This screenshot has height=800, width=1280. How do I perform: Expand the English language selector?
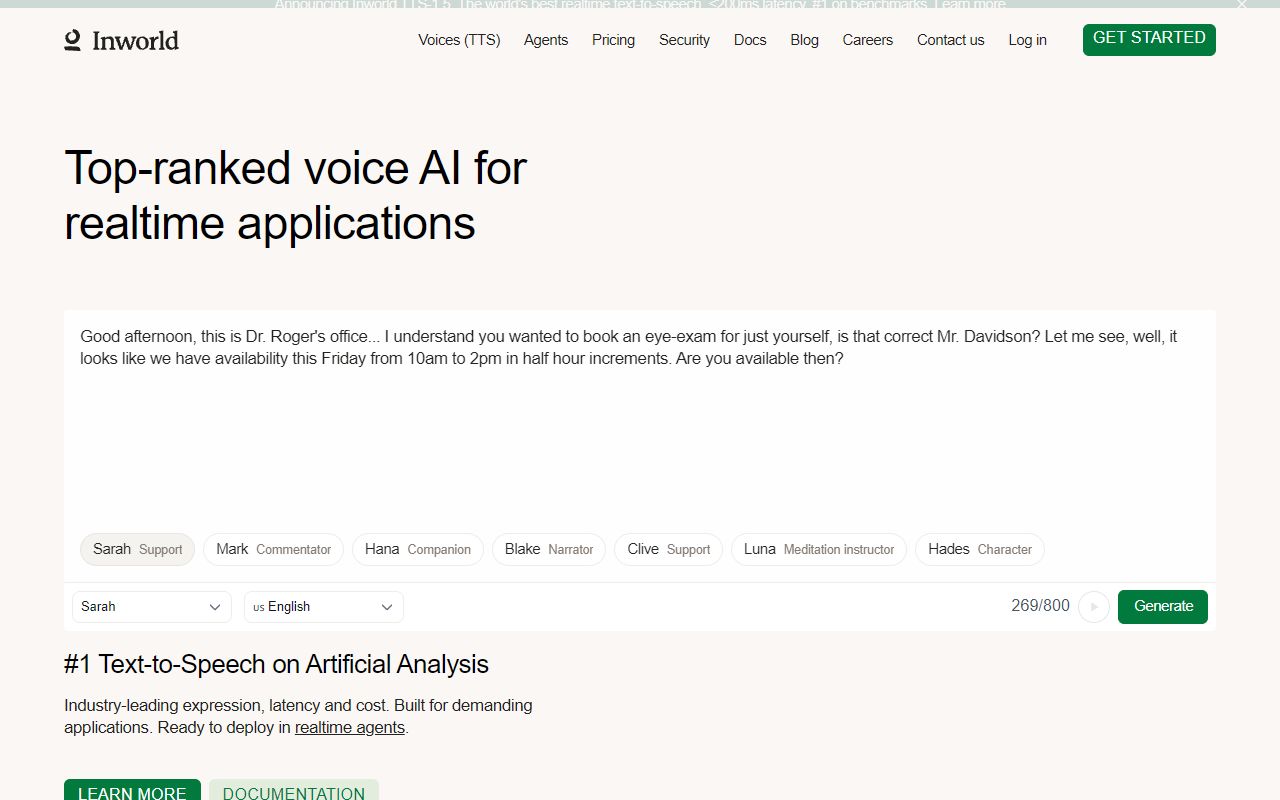click(324, 607)
